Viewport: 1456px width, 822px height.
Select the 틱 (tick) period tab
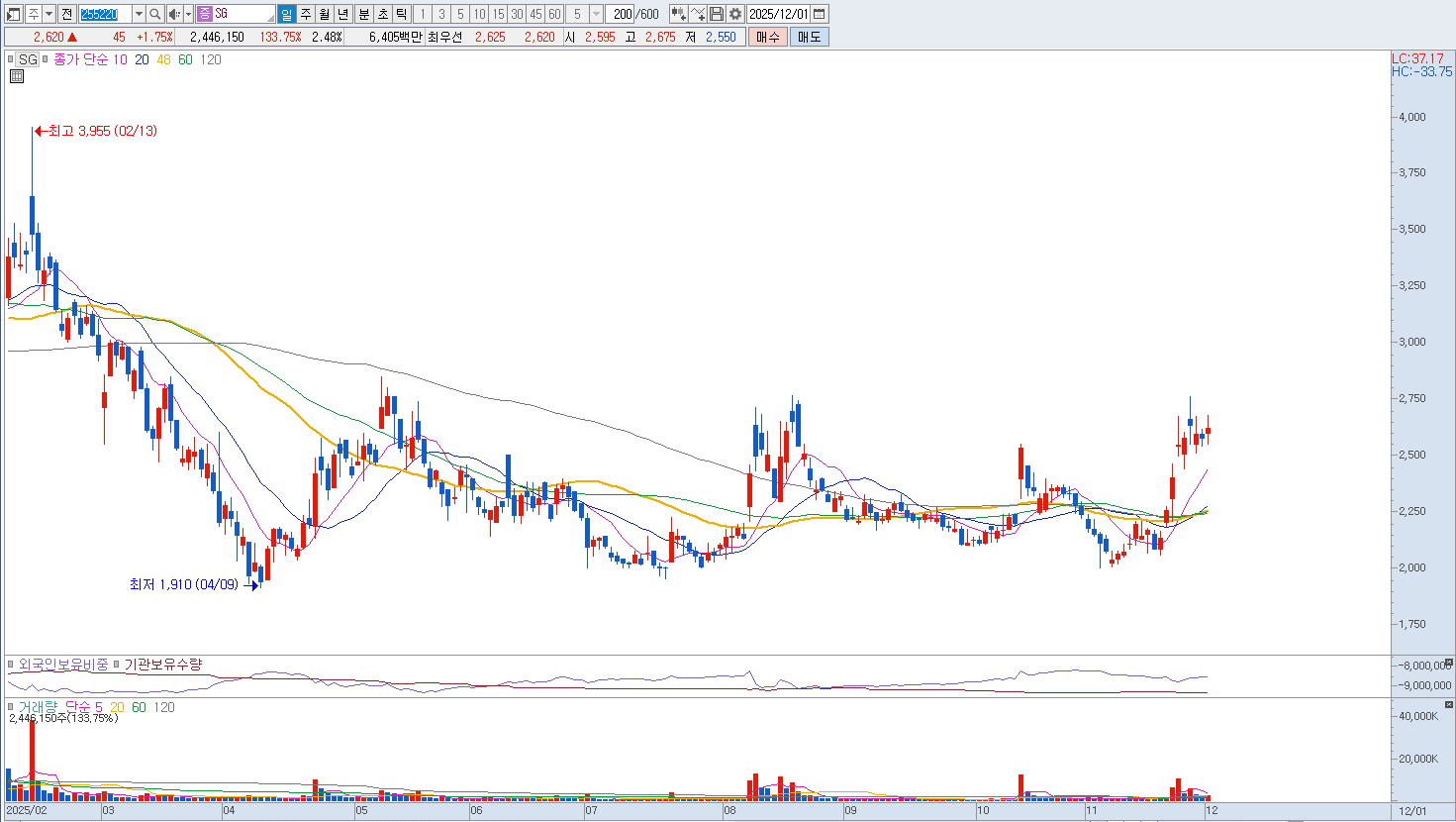point(401,14)
